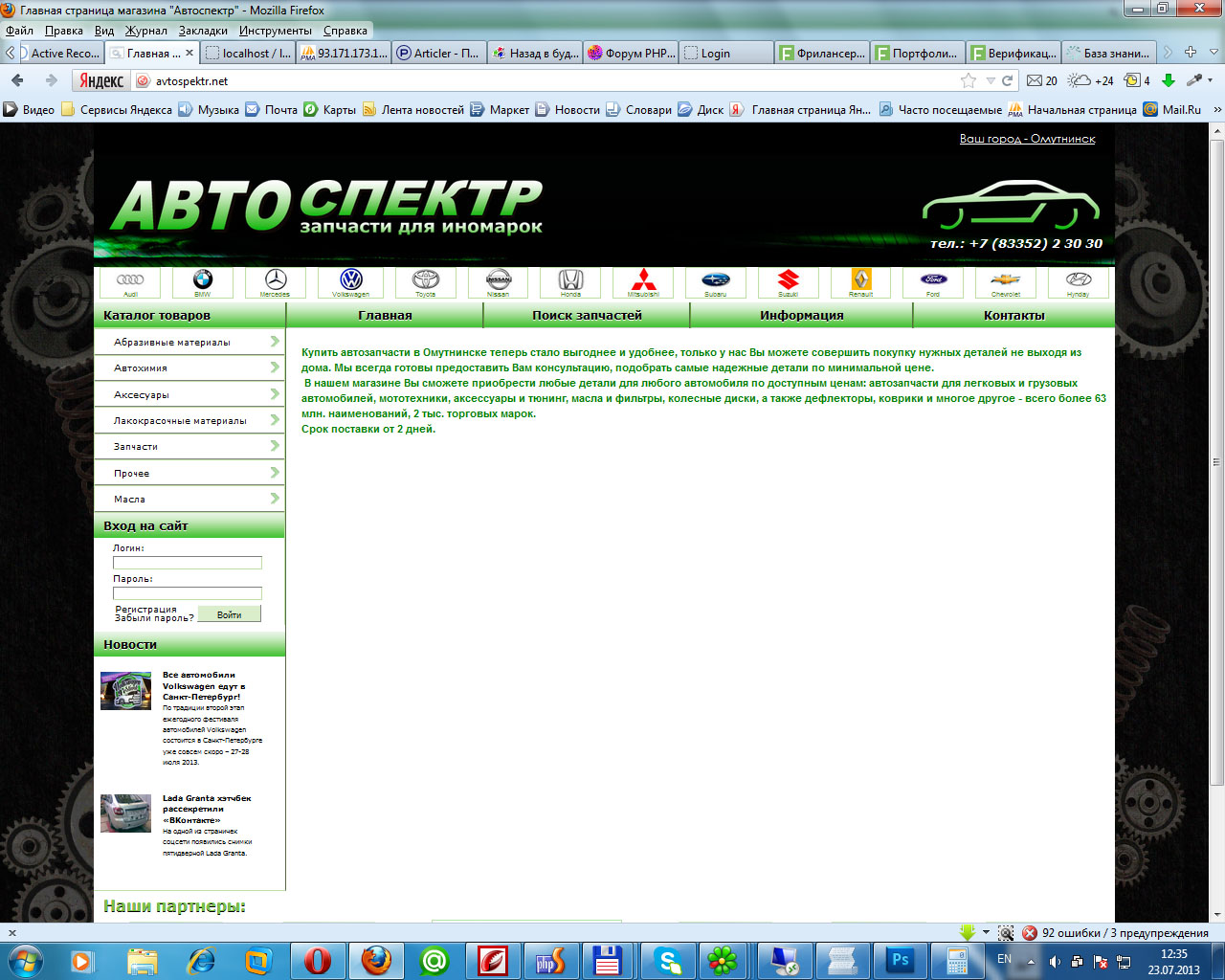The height and width of the screenshot is (980, 1225).
Task: Close the Главная tab
Action: (189, 54)
